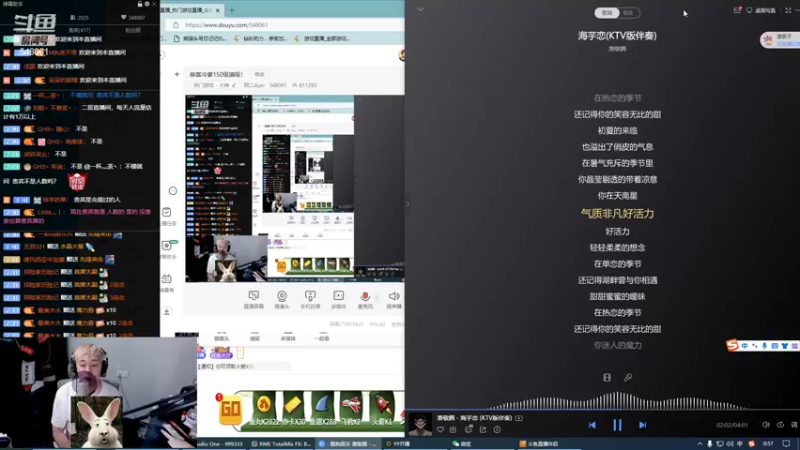Click the highlighted lyric line 气质非凡好活力
The width and height of the screenshot is (800, 450).
coord(617,214)
